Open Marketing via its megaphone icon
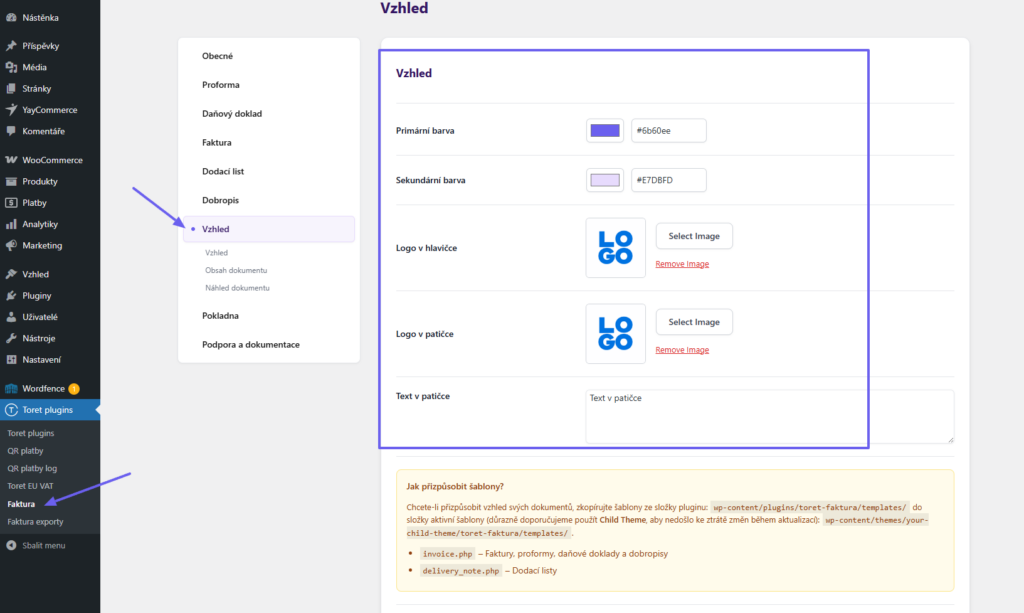Screen dimensions: 1024x613 14,245
